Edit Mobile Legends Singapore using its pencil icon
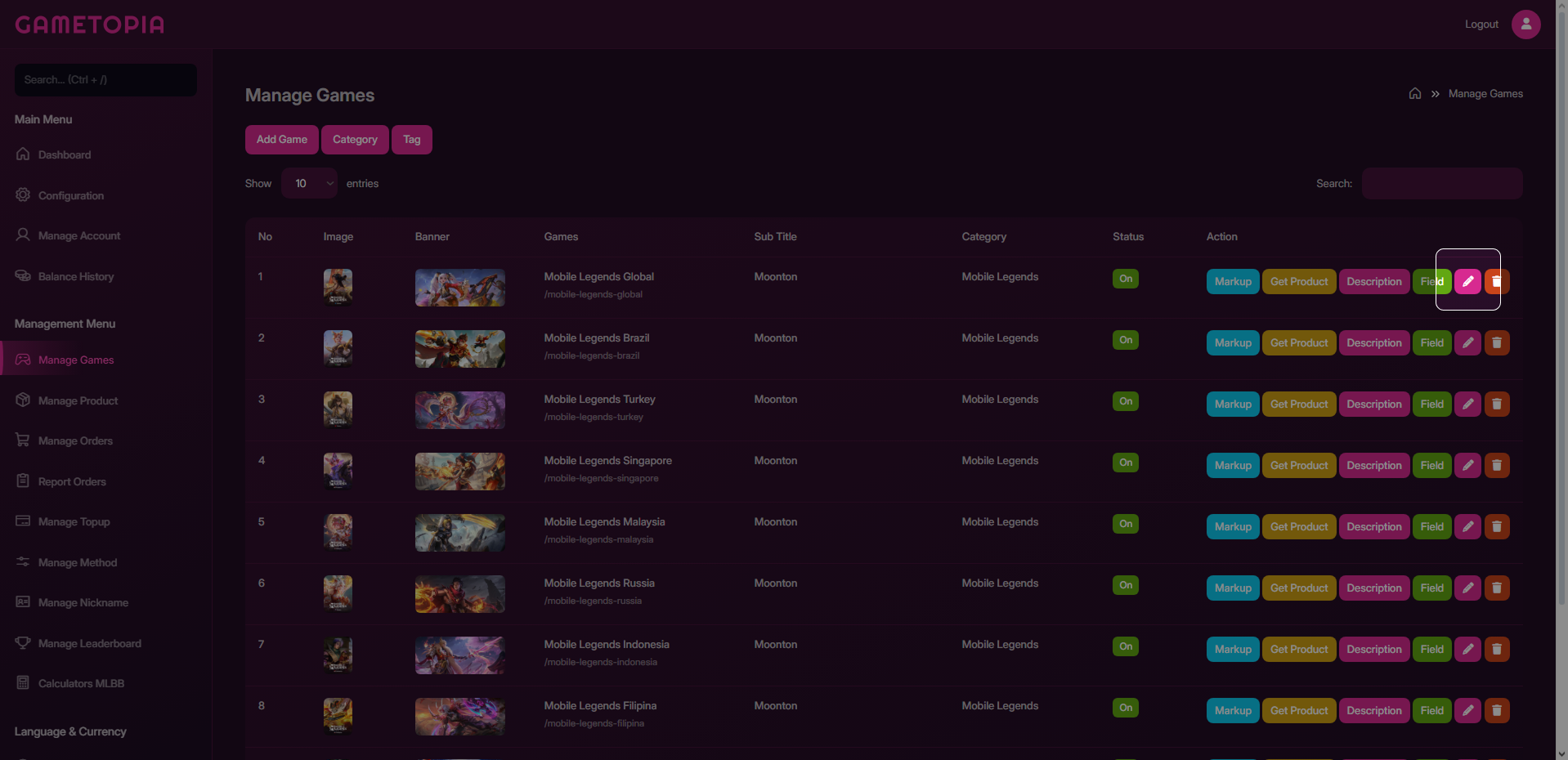The height and width of the screenshot is (760, 1568). (x=1467, y=465)
